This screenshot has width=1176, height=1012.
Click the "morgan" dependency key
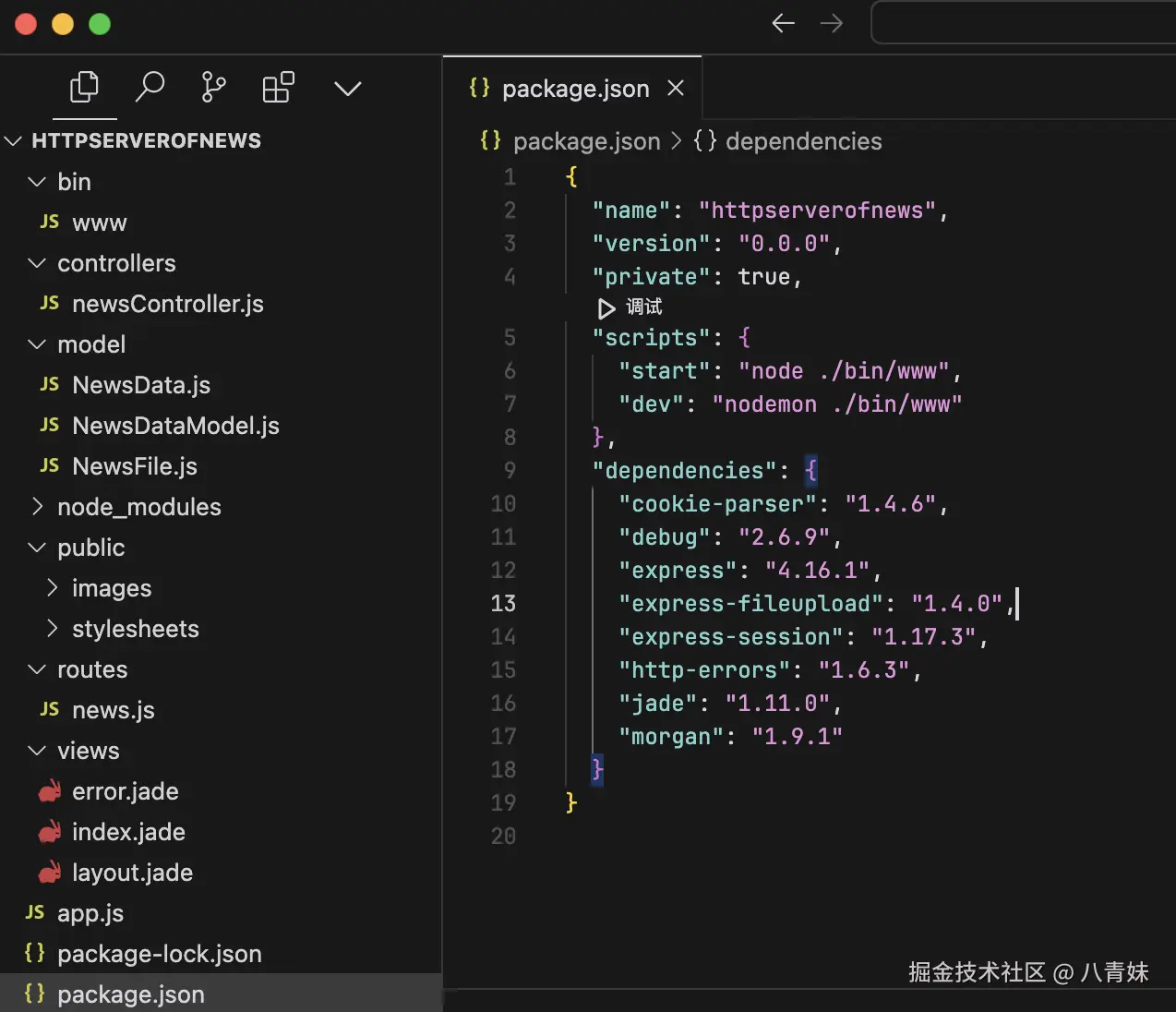click(x=671, y=737)
